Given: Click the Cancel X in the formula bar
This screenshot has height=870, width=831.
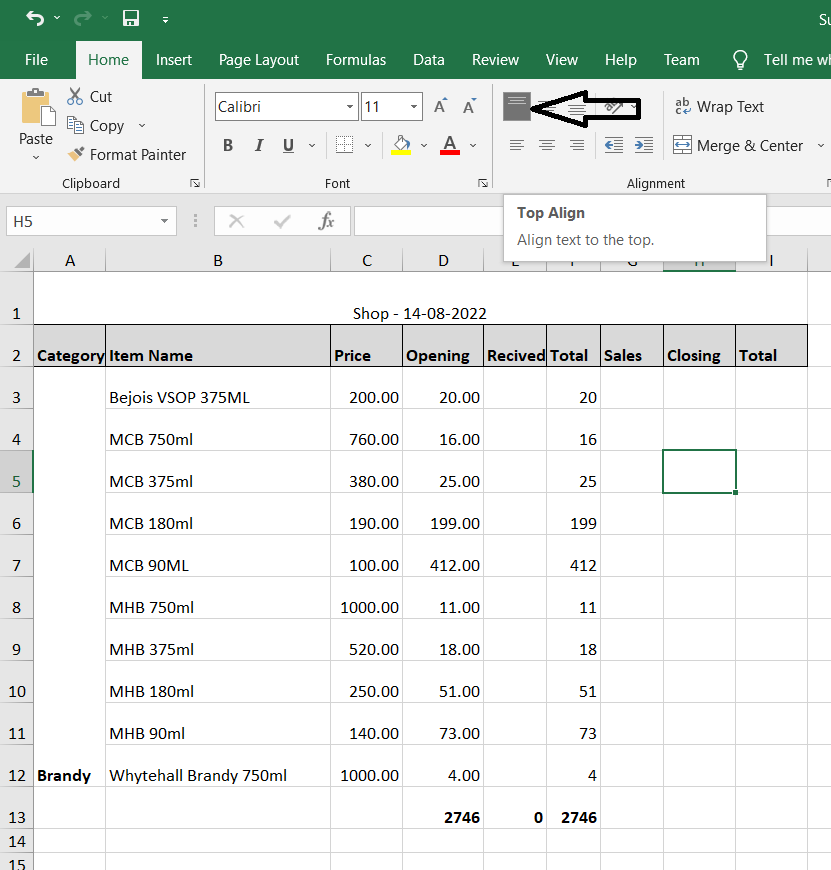Looking at the screenshot, I should click(x=237, y=221).
